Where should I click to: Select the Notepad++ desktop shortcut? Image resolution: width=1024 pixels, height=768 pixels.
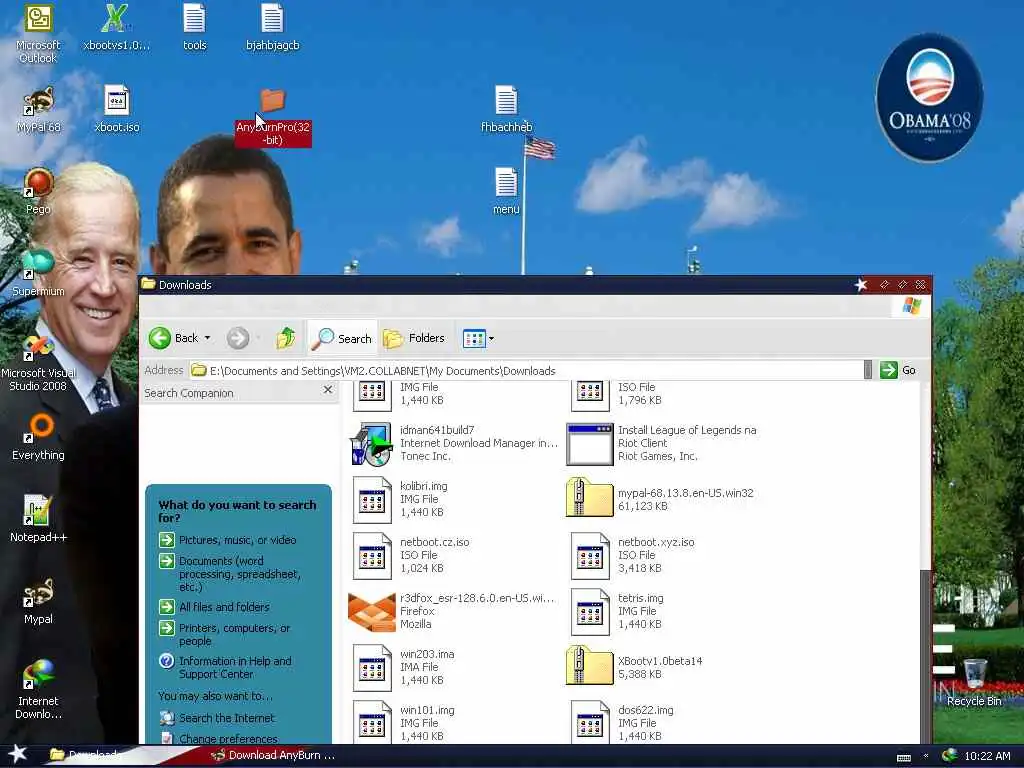(x=38, y=519)
